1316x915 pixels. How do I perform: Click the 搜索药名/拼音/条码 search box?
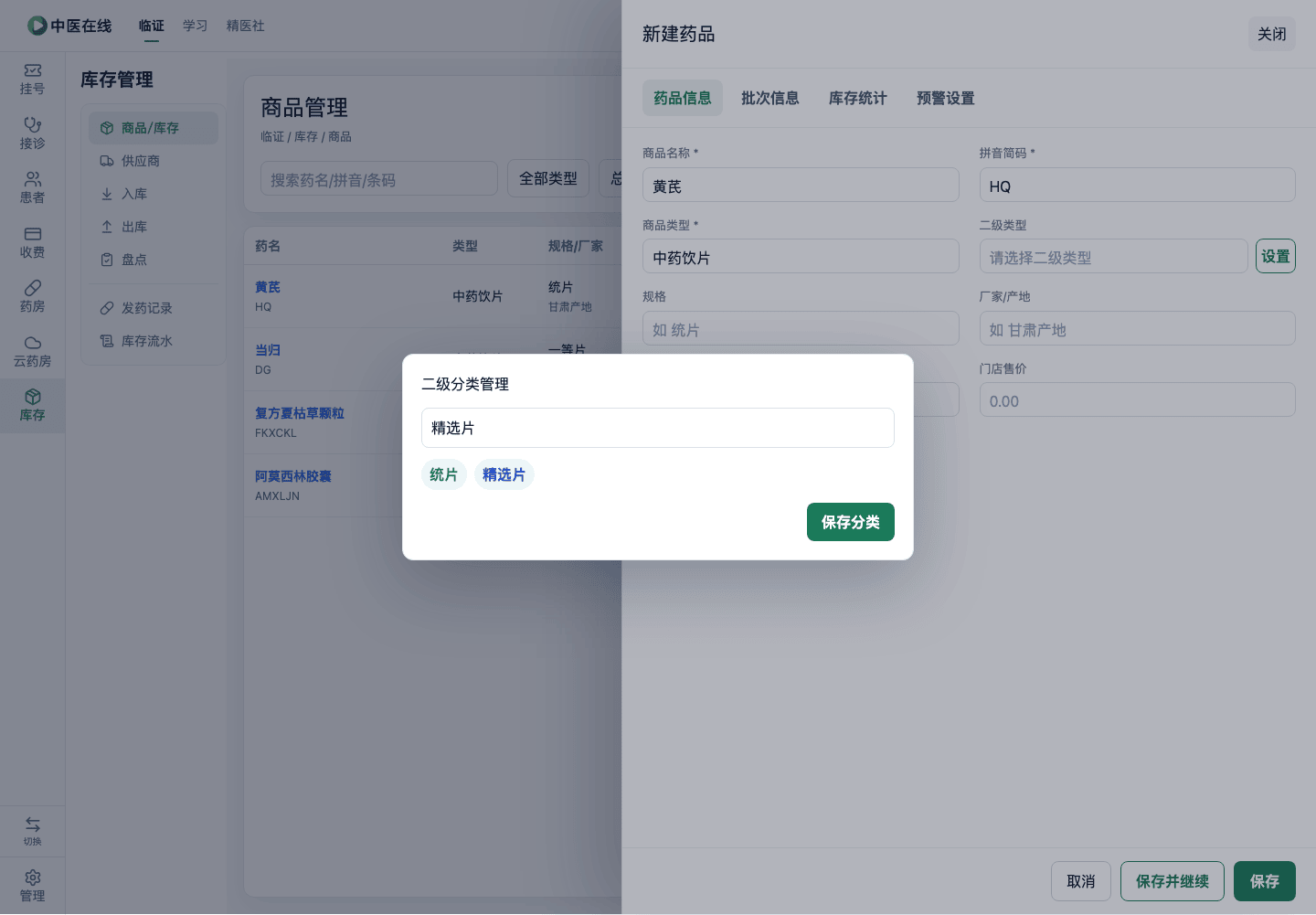(379, 178)
